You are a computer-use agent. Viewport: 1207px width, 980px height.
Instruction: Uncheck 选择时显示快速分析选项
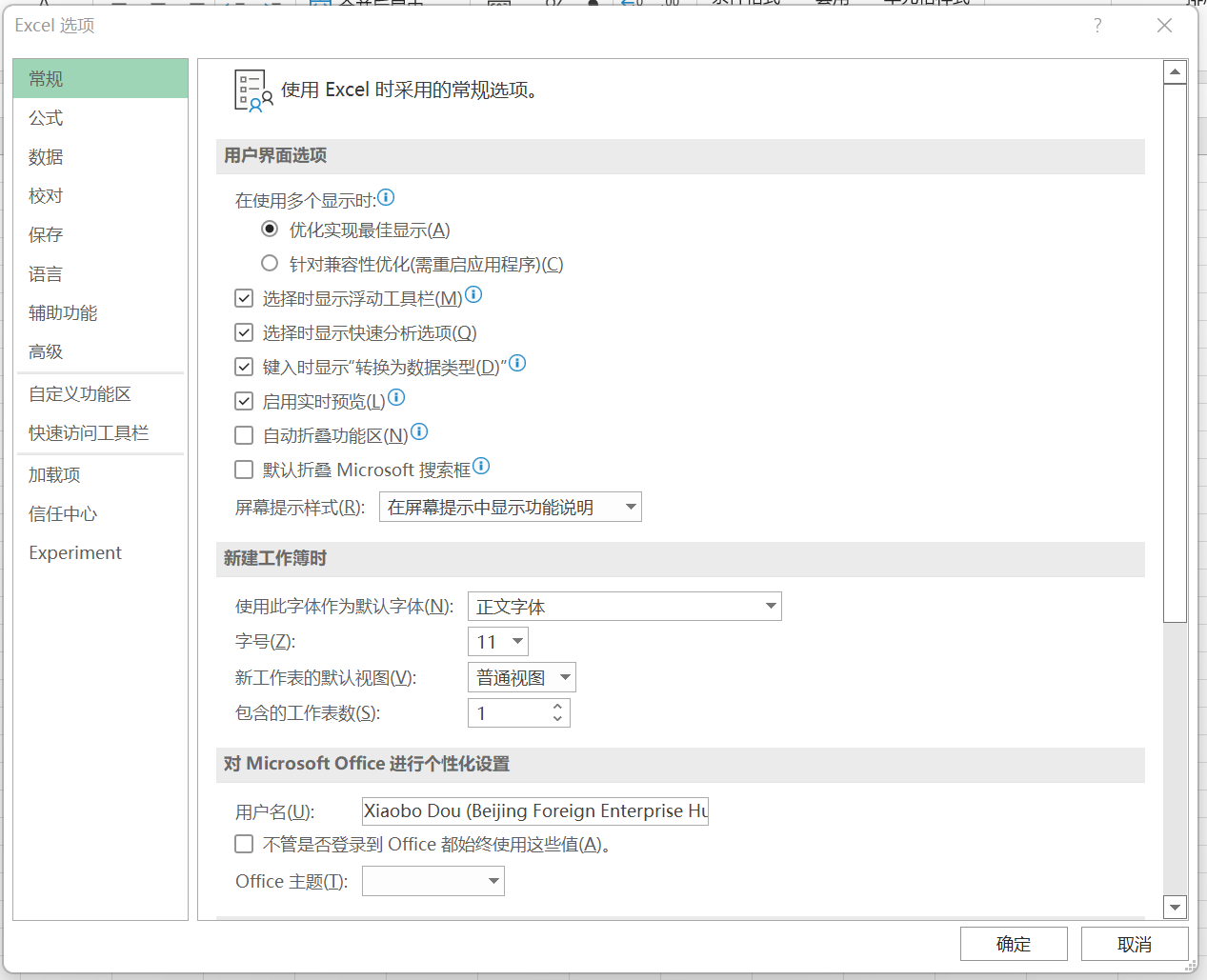tap(244, 331)
